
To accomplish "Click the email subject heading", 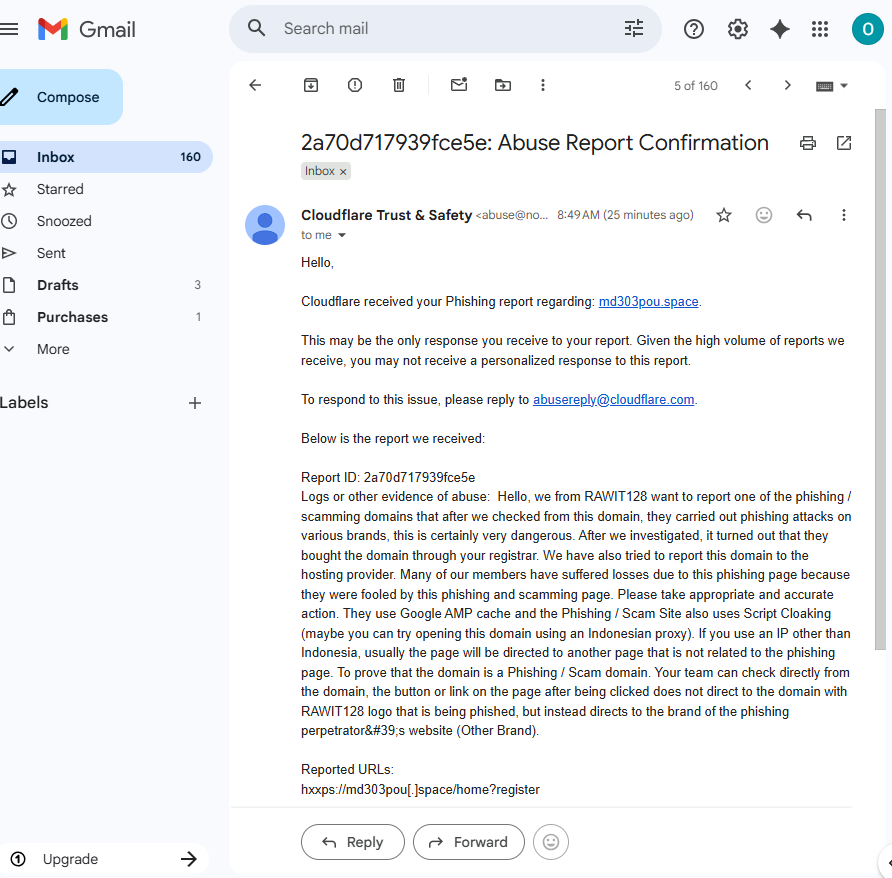I will (535, 143).
